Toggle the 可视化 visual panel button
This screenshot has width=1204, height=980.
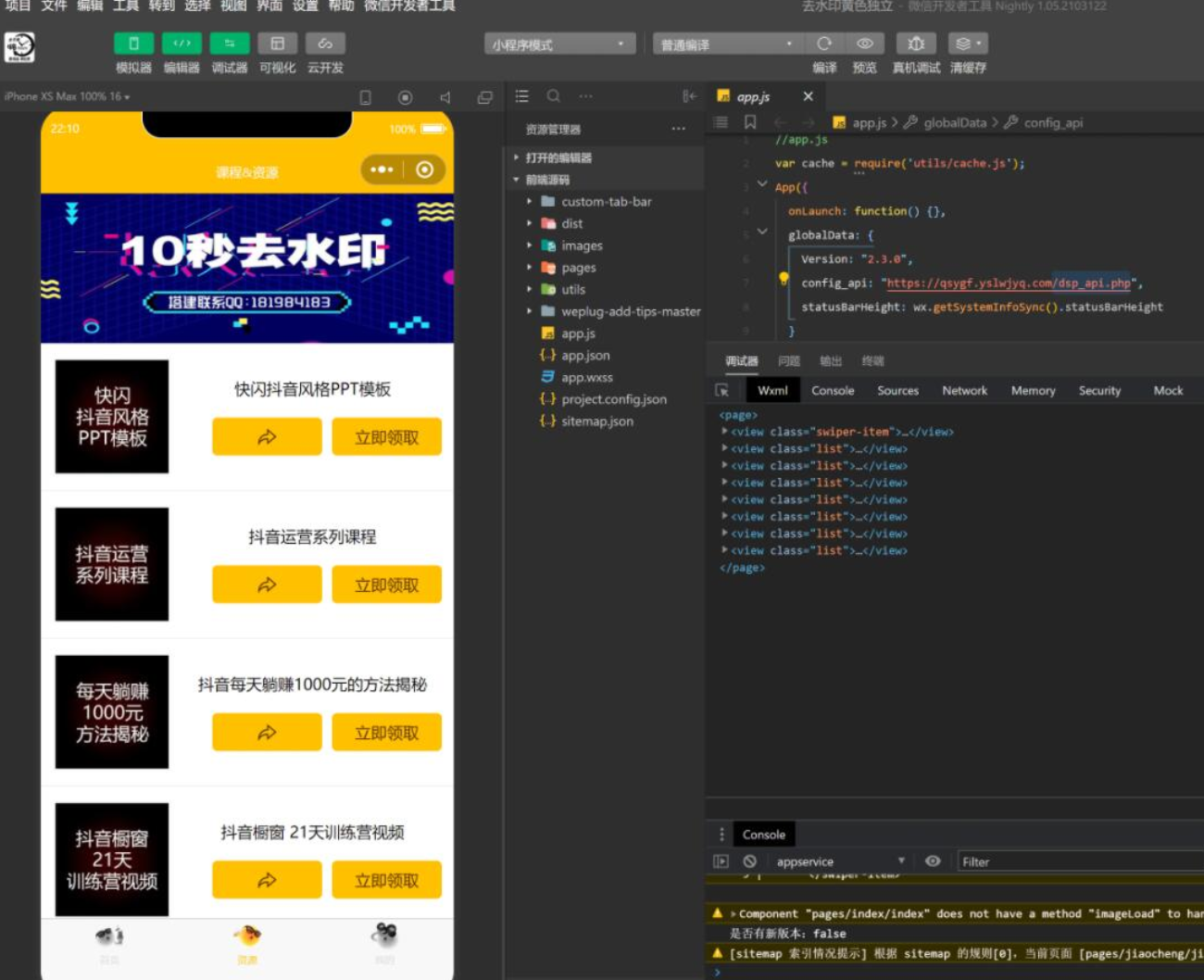coord(277,44)
